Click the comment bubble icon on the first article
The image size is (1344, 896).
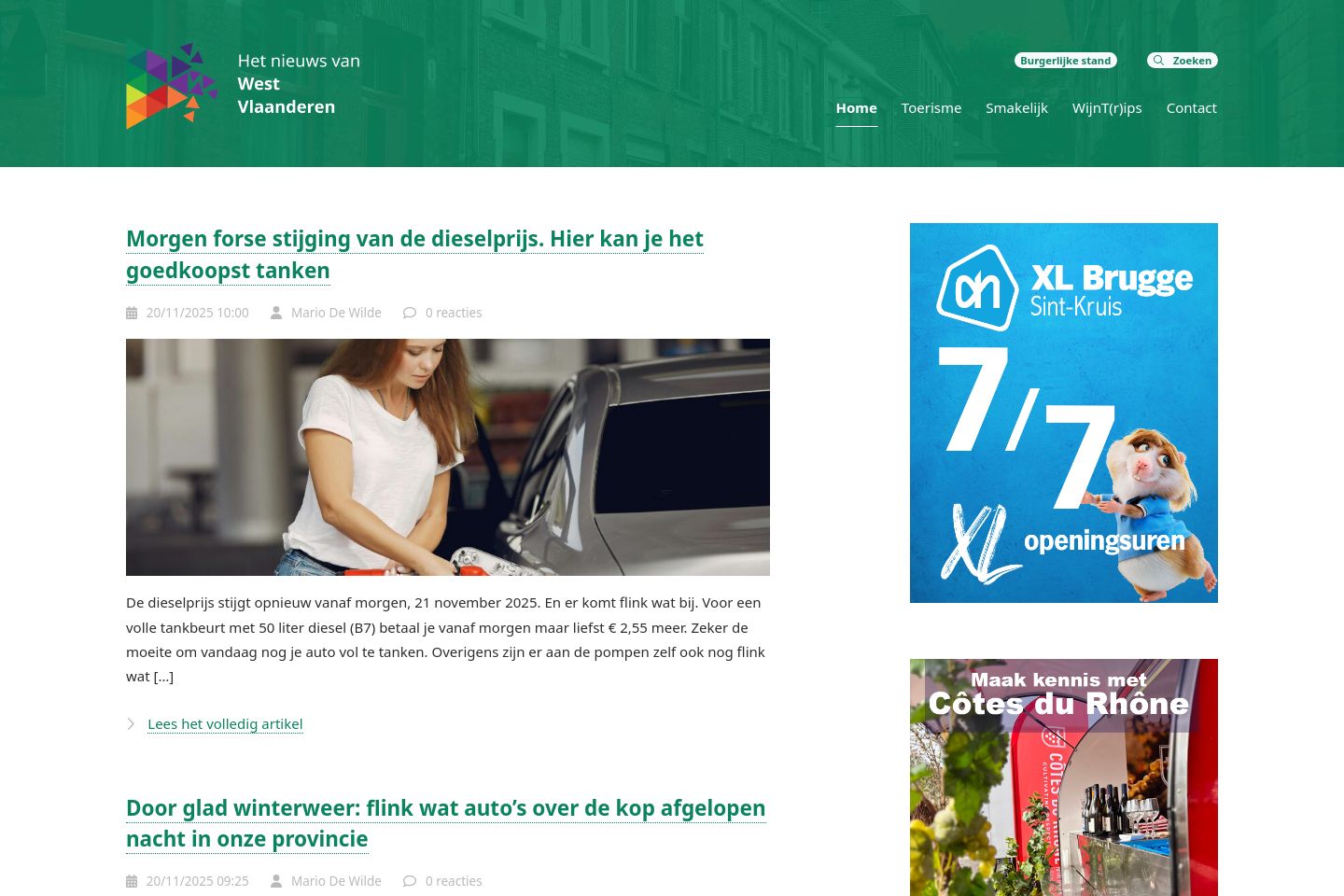tap(409, 314)
